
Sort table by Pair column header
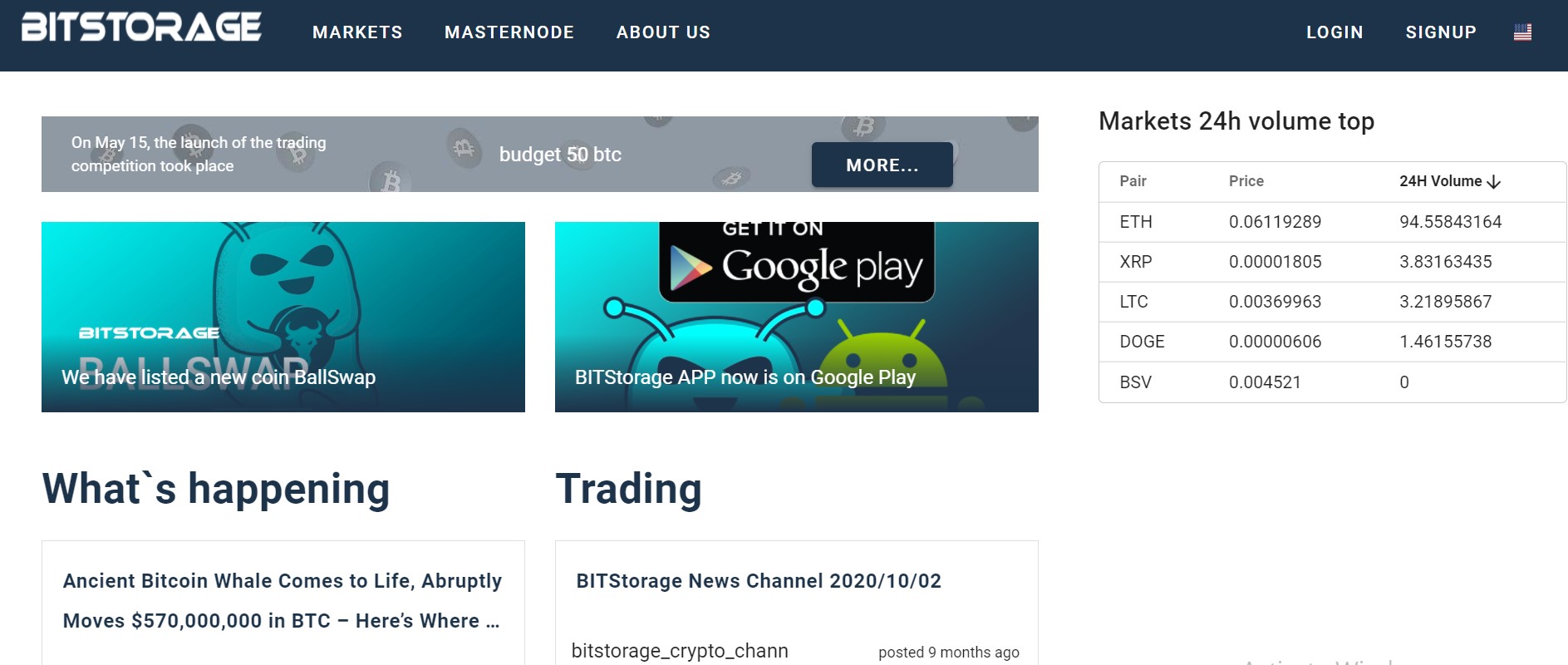[x=1133, y=181]
